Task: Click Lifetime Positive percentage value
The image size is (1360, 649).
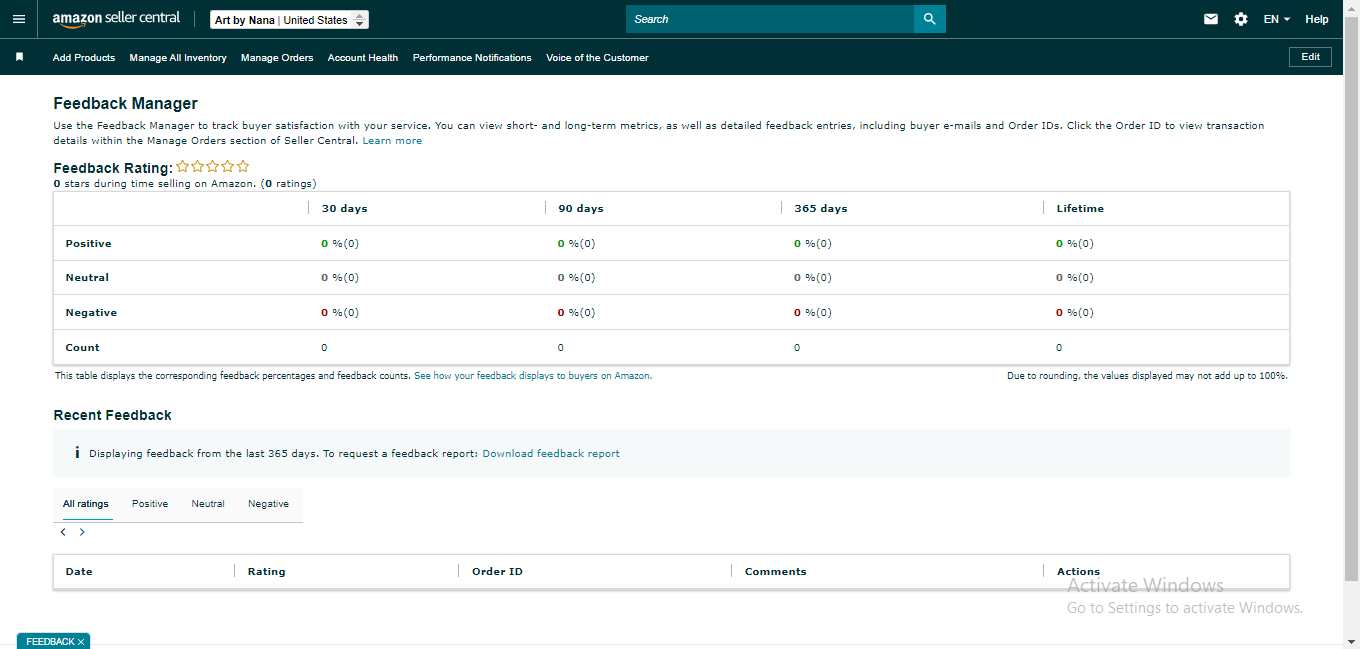Action: [x=1075, y=244]
